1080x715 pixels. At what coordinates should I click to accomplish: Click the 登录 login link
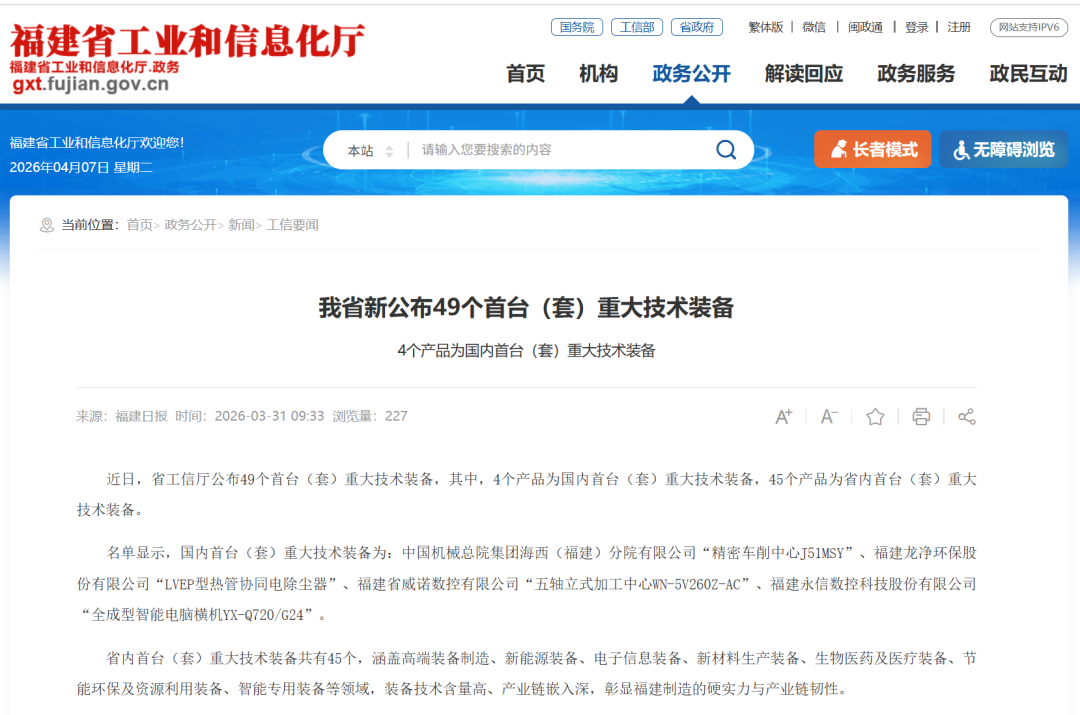(916, 27)
